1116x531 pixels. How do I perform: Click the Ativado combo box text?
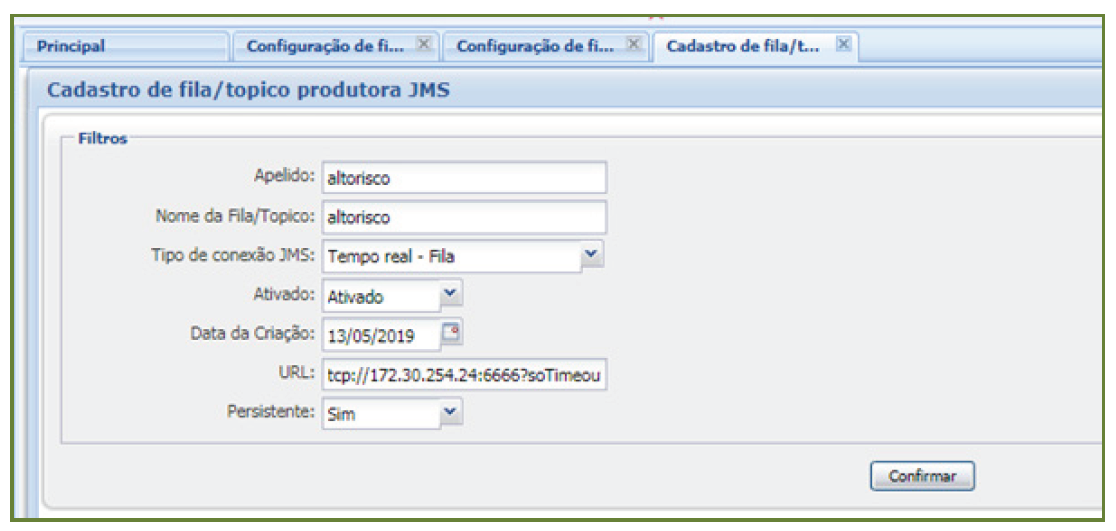[x=380, y=296]
